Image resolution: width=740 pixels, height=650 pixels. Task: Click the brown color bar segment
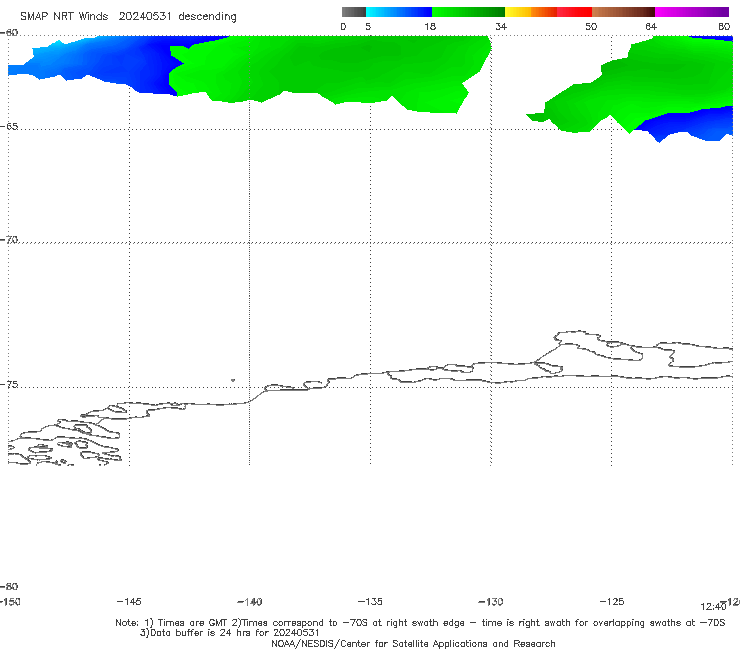click(x=623, y=12)
